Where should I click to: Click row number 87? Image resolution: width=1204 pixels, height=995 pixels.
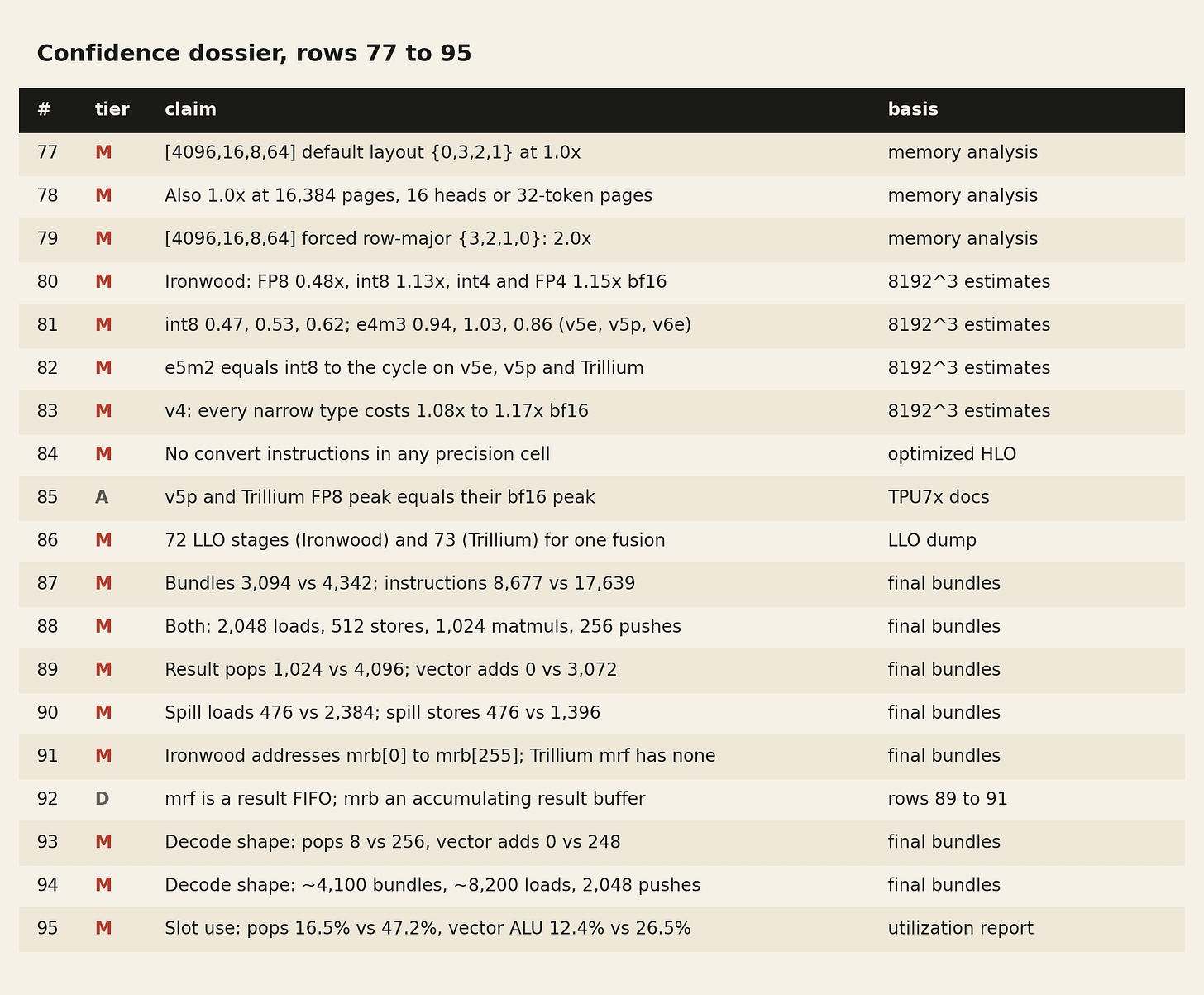47,584
